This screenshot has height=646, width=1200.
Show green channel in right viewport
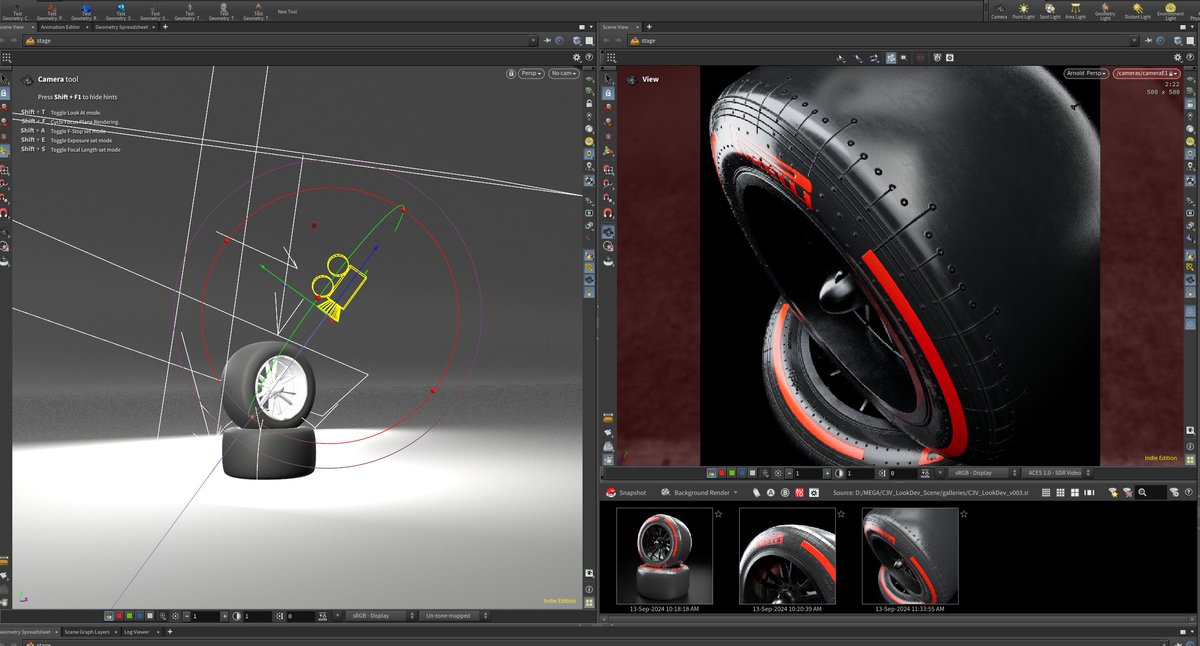click(731, 473)
